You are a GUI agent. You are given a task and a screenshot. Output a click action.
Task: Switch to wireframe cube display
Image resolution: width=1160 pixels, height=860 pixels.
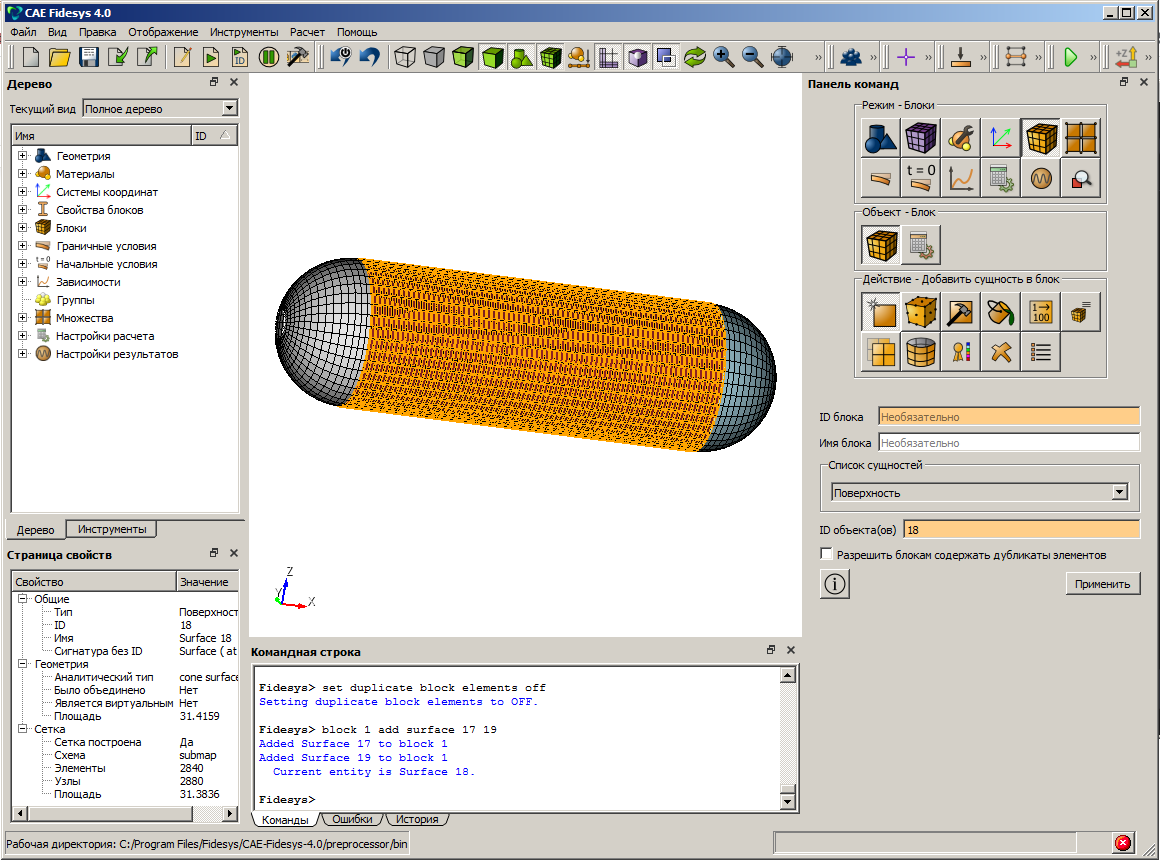[405, 57]
